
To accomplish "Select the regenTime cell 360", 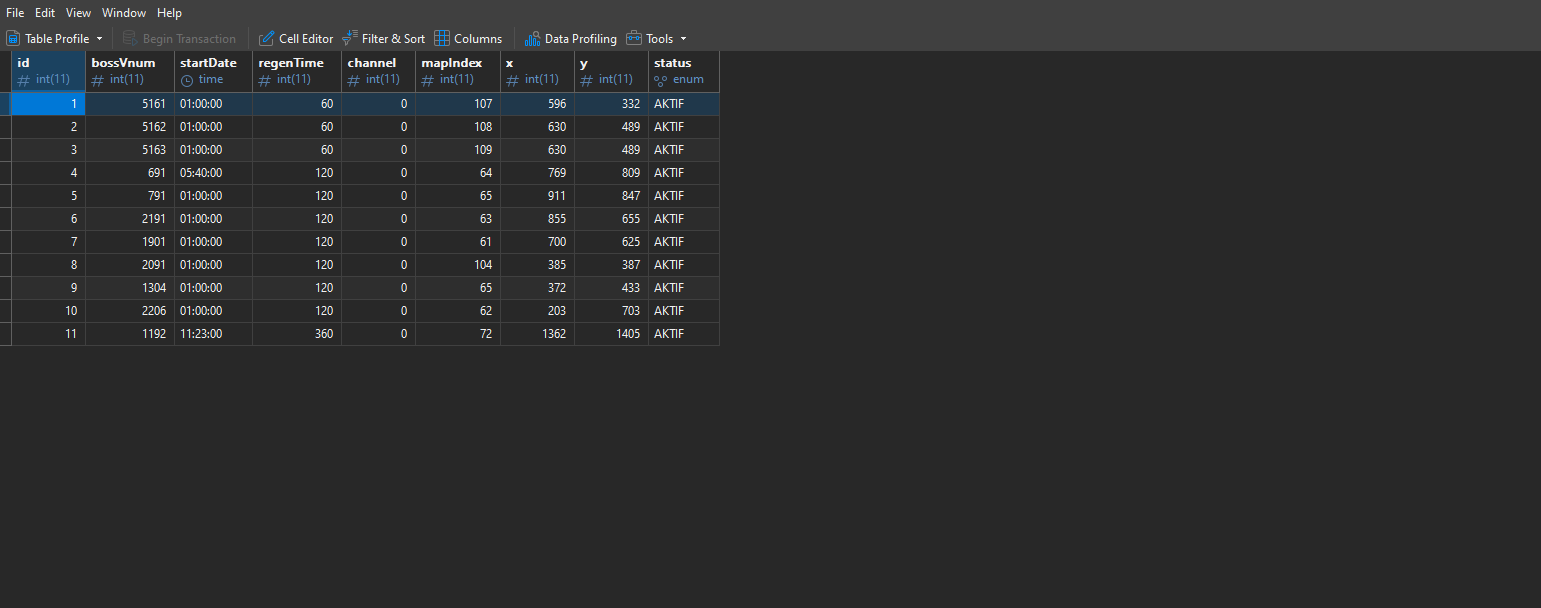I will pyautogui.click(x=297, y=334).
